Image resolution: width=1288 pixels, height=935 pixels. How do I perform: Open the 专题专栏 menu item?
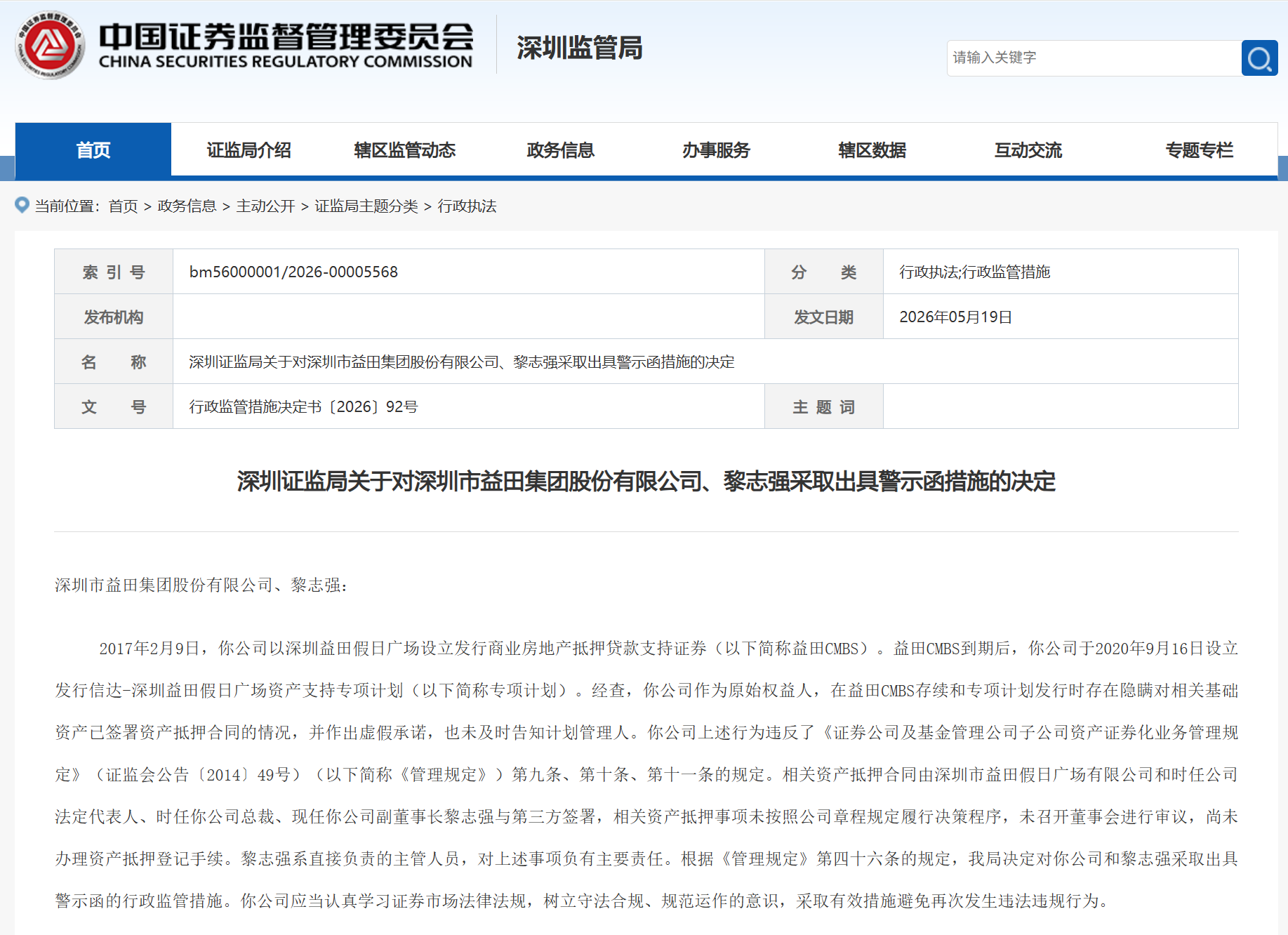(x=1199, y=150)
